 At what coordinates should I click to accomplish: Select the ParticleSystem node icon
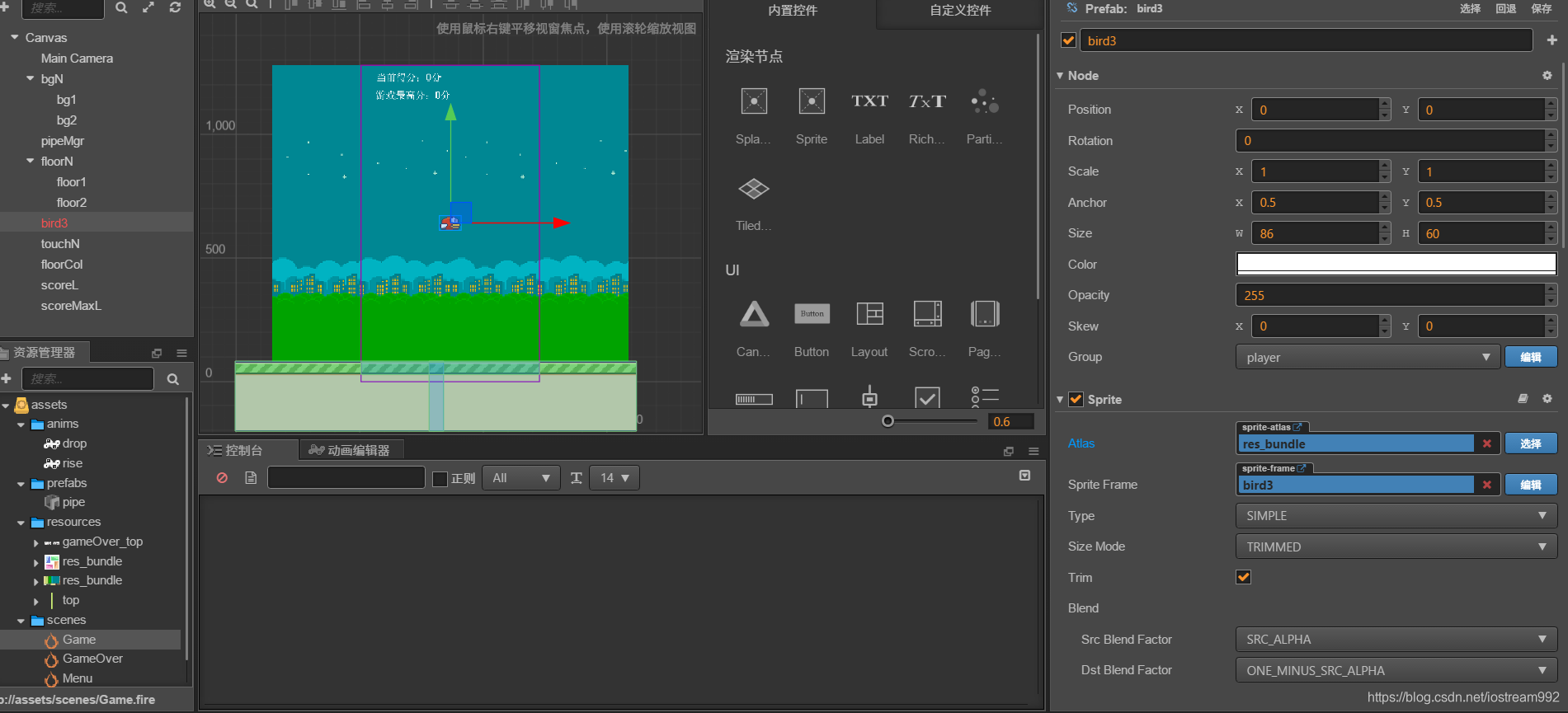[985, 101]
